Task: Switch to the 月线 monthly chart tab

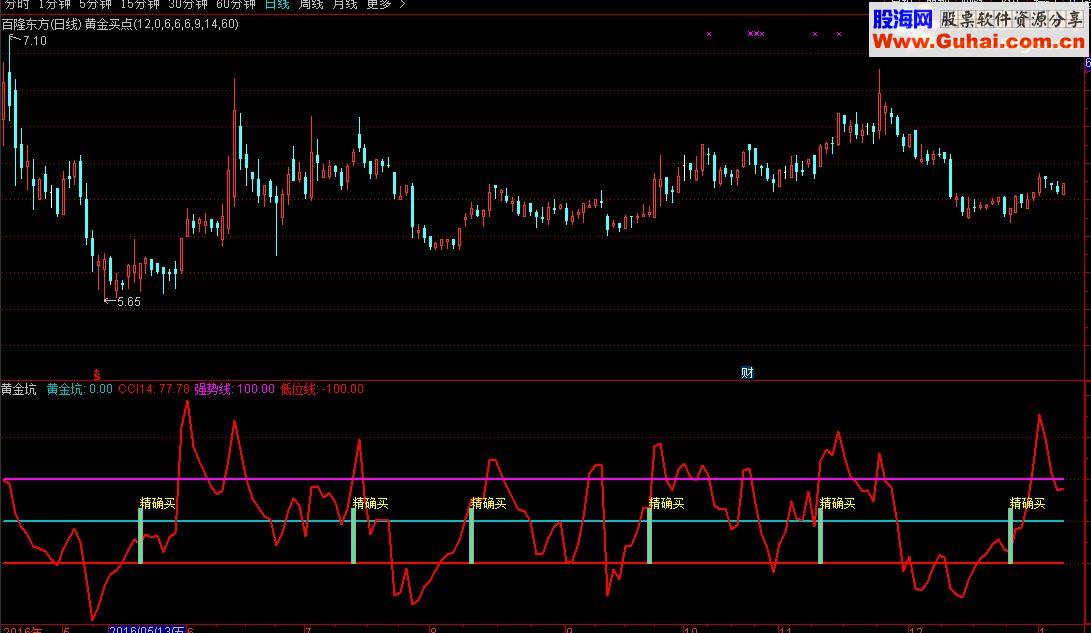Action: point(344,4)
